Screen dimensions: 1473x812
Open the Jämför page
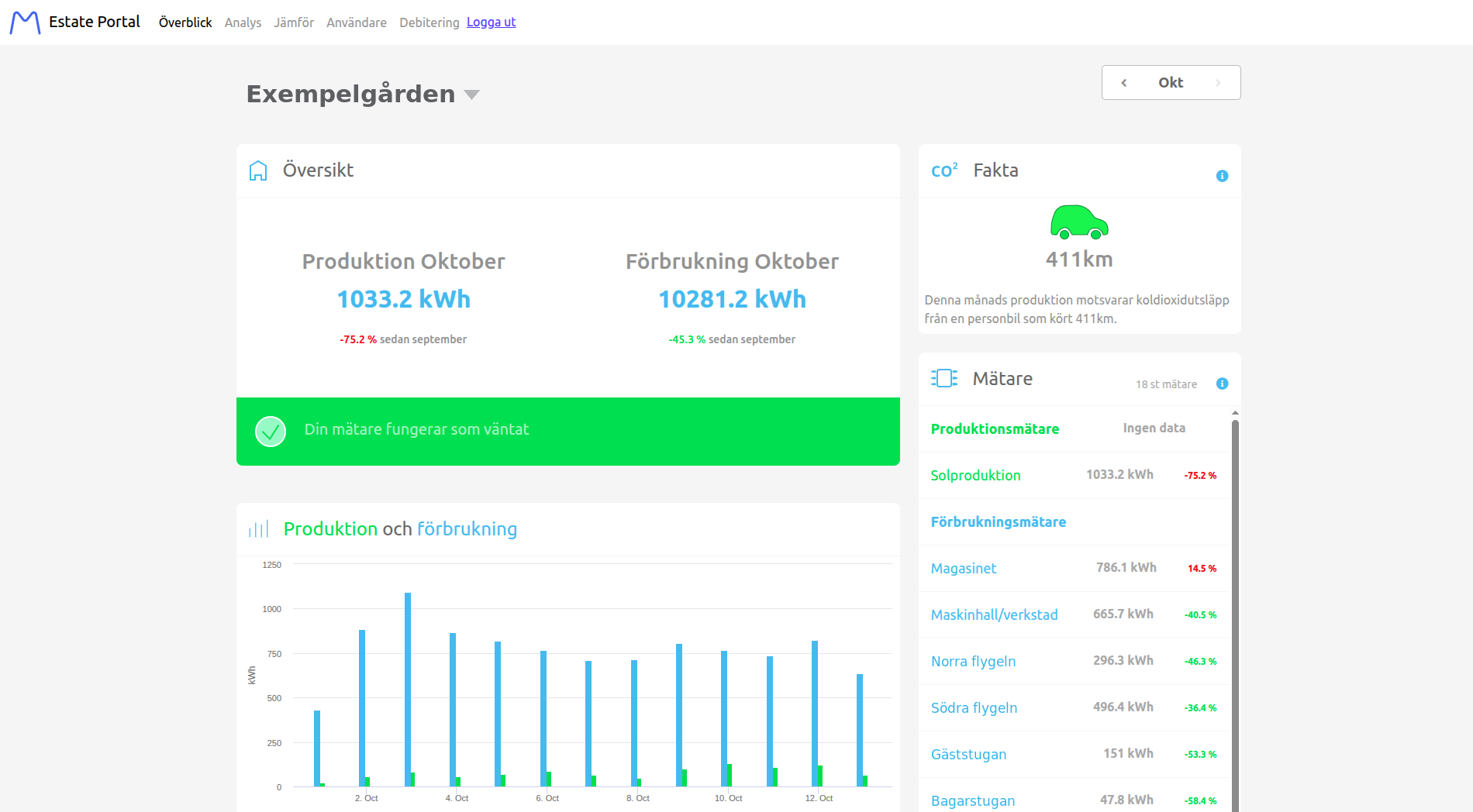(294, 22)
